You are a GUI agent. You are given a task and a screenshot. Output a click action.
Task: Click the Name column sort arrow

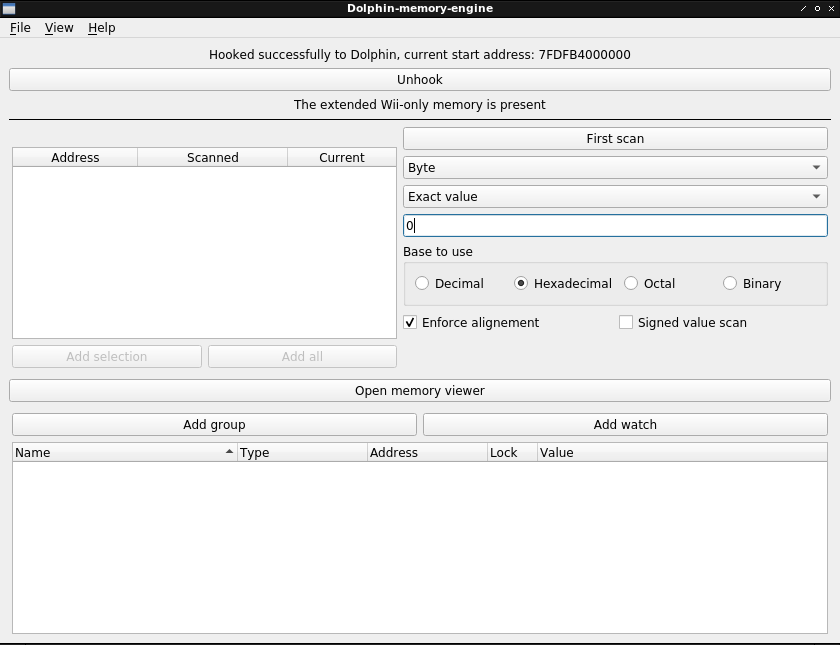pyautogui.click(x=229, y=452)
